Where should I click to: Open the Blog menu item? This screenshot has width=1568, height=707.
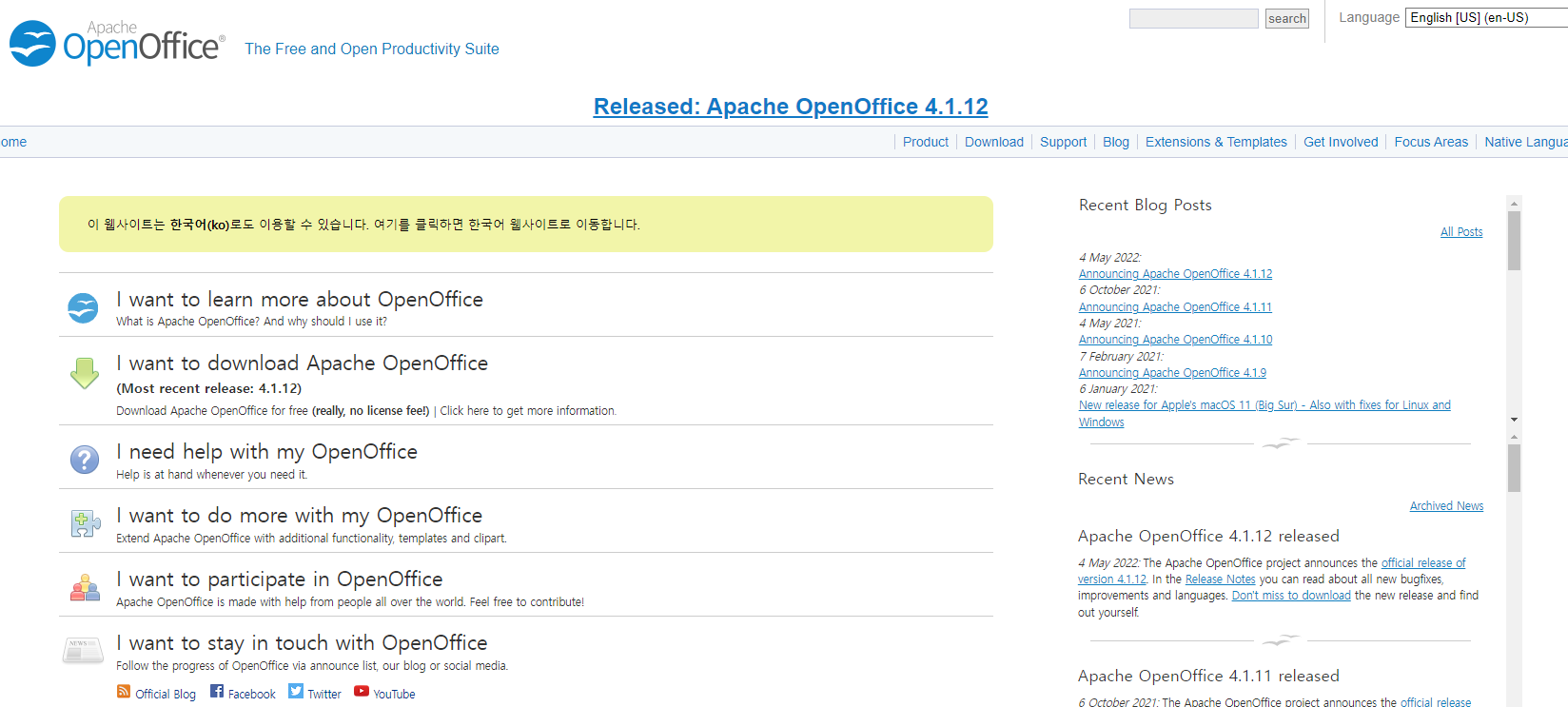1116,142
